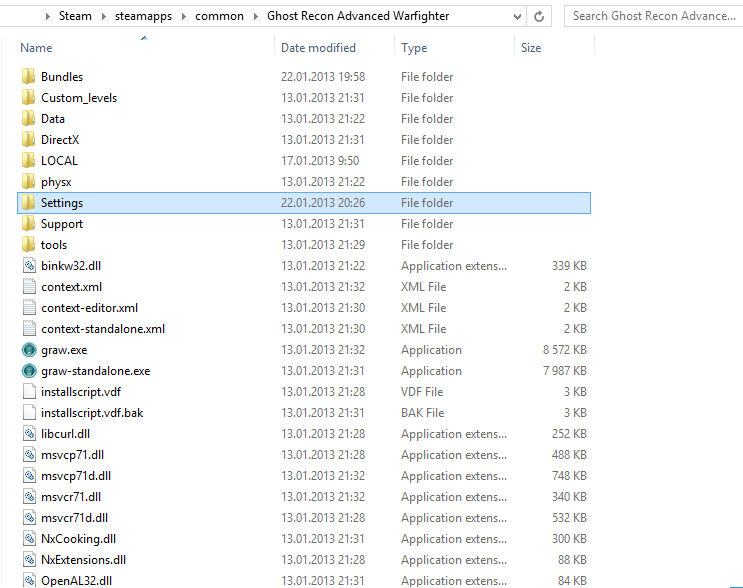Viewport: 743px width, 588px height.
Task: Select the context-standalone.xml file name
Action: (x=103, y=329)
